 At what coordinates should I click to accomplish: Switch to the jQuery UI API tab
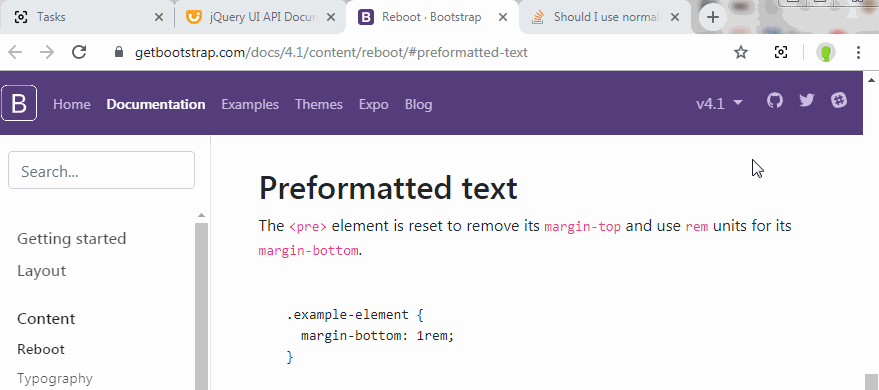(261, 17)
